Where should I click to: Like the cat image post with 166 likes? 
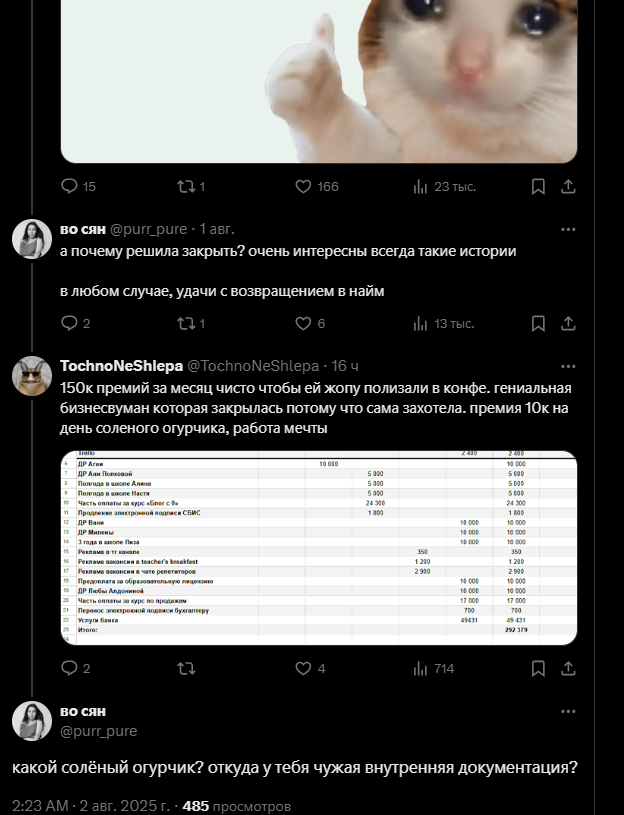(x=316, y=186)
